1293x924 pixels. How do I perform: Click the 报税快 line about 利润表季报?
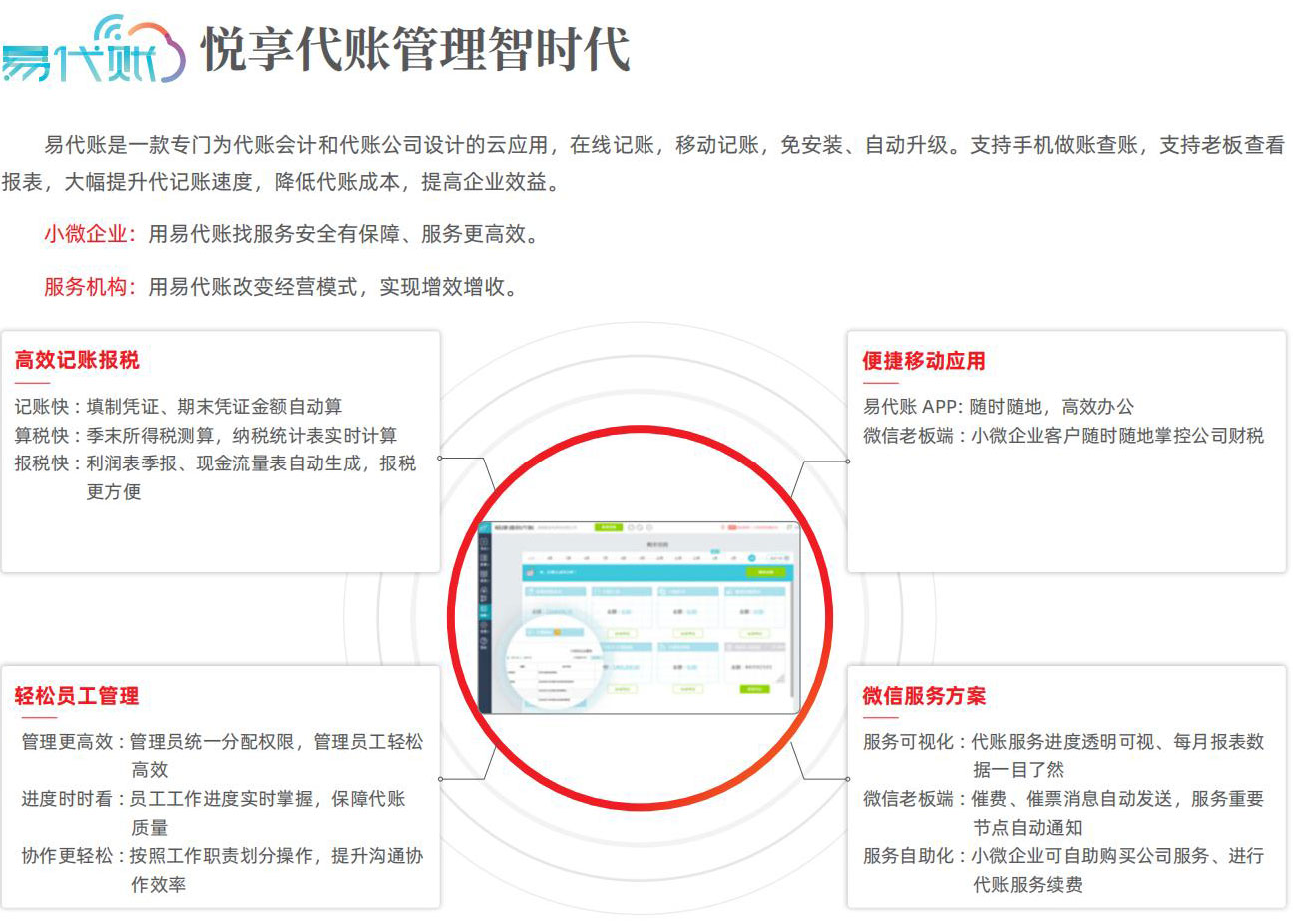(x=215, y=477)
